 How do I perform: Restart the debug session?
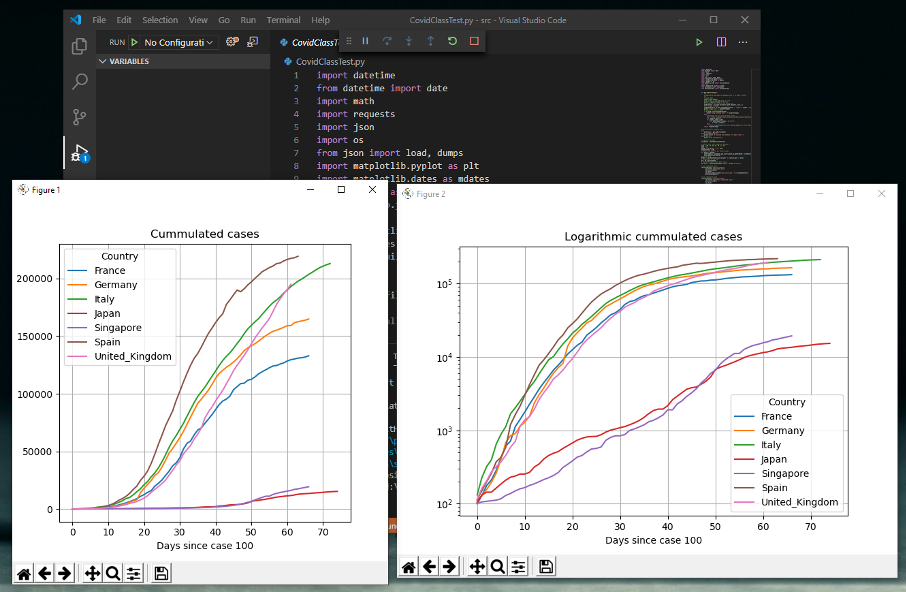452,41
